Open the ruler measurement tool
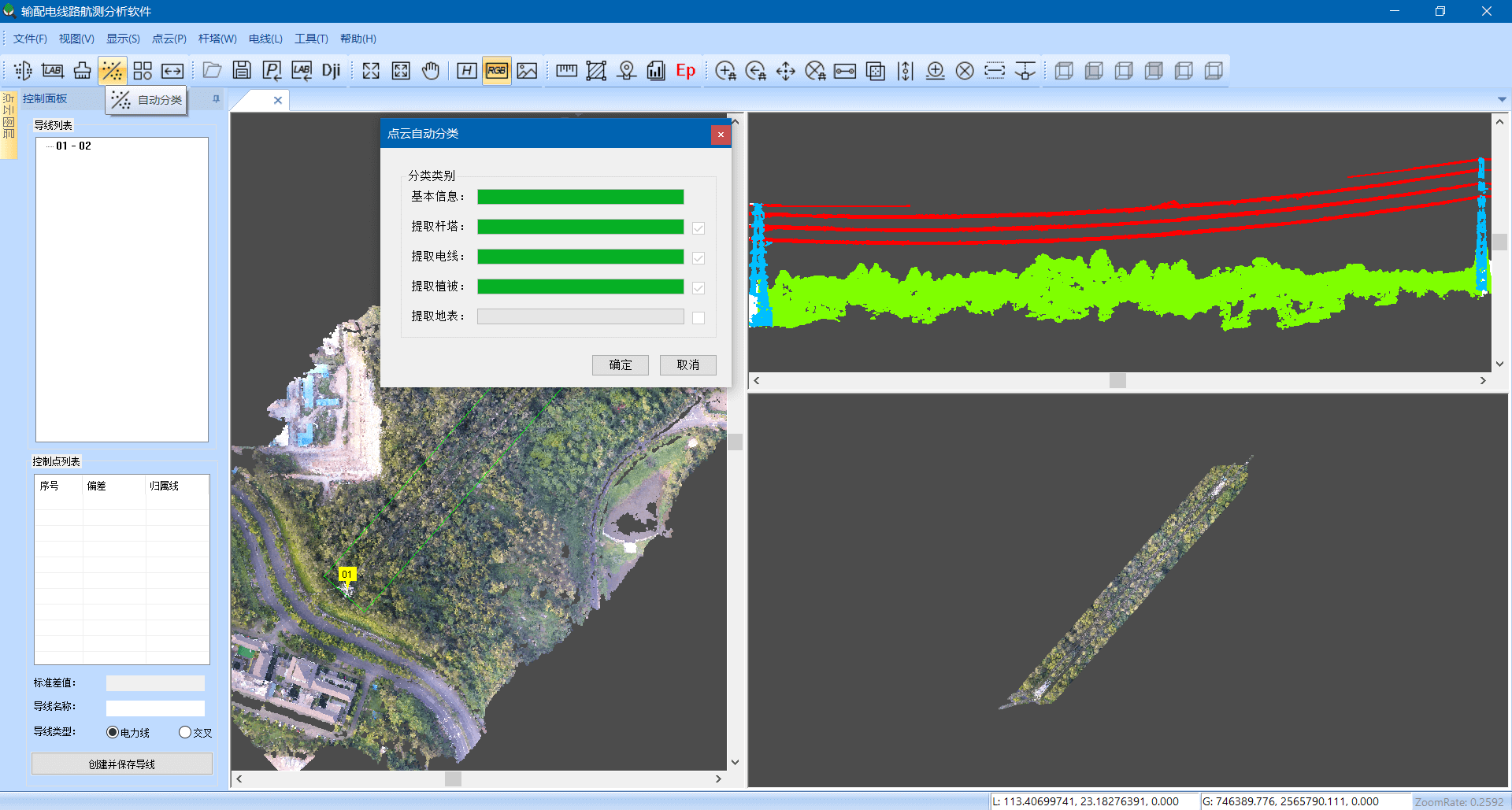This screenshot has width=1512, height=810. click(x=565, y=70)
